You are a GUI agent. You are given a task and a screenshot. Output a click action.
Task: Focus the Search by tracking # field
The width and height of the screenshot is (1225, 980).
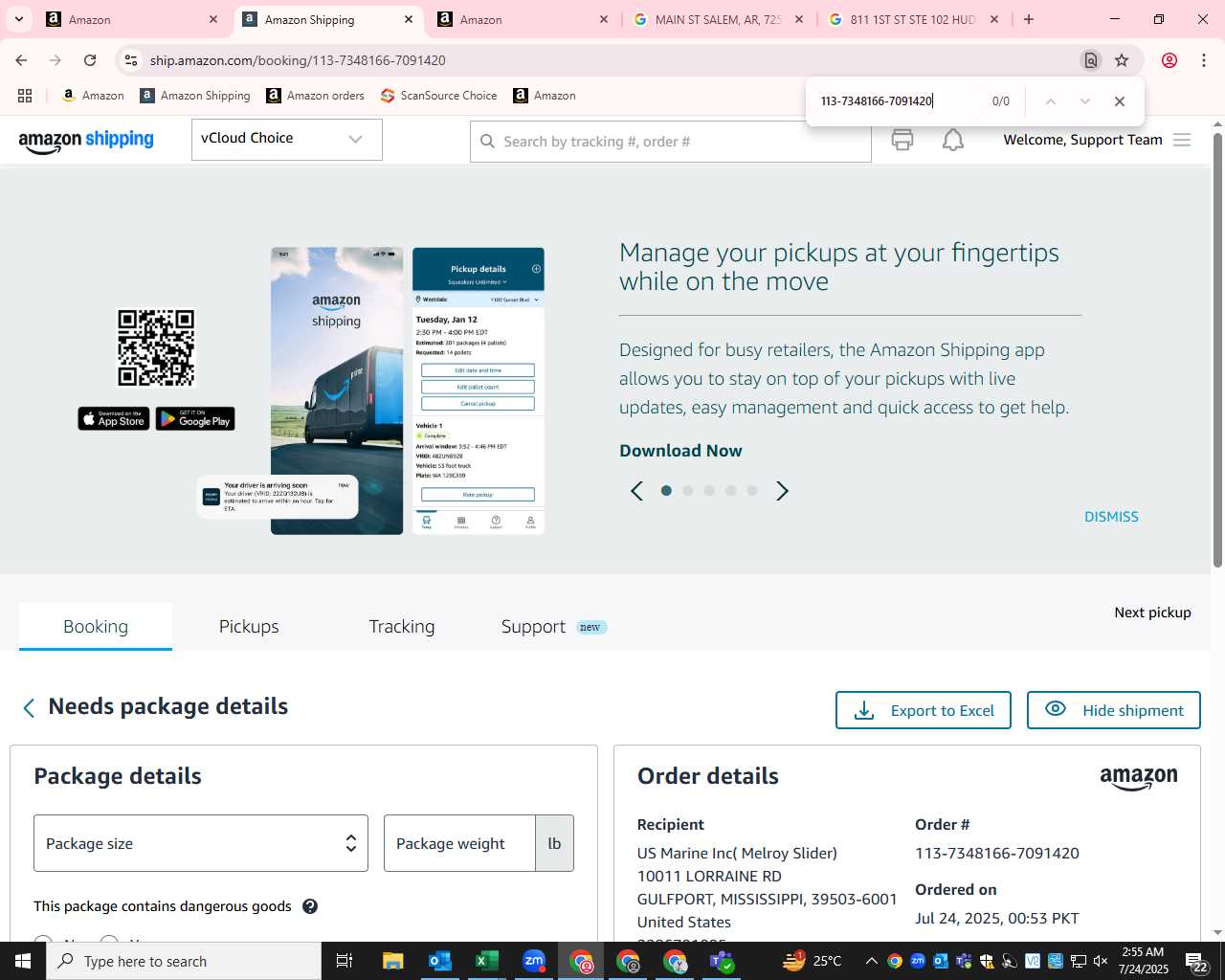[x=670, y=142]
